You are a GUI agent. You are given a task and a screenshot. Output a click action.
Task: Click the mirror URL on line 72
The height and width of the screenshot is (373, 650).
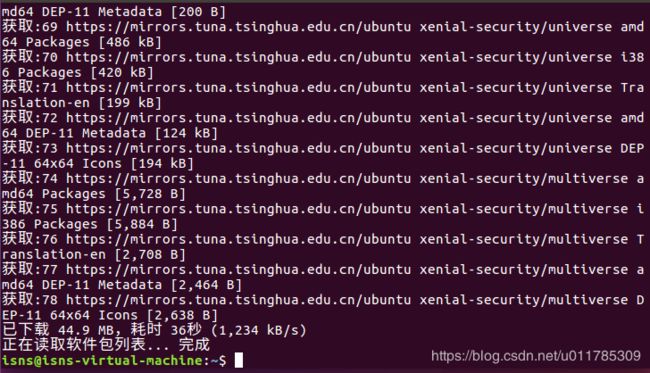tap(239, 118)
